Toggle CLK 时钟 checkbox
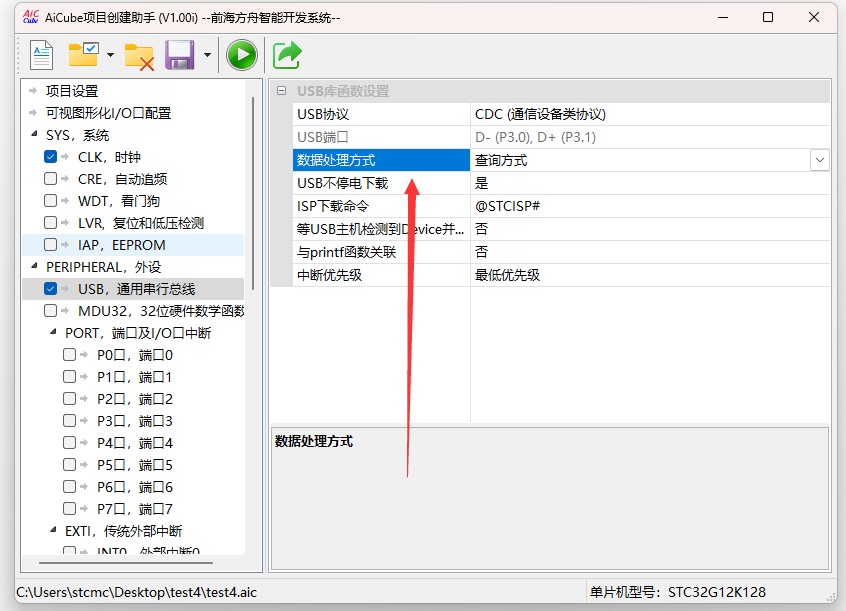The image size is (846, 611). 50,157
